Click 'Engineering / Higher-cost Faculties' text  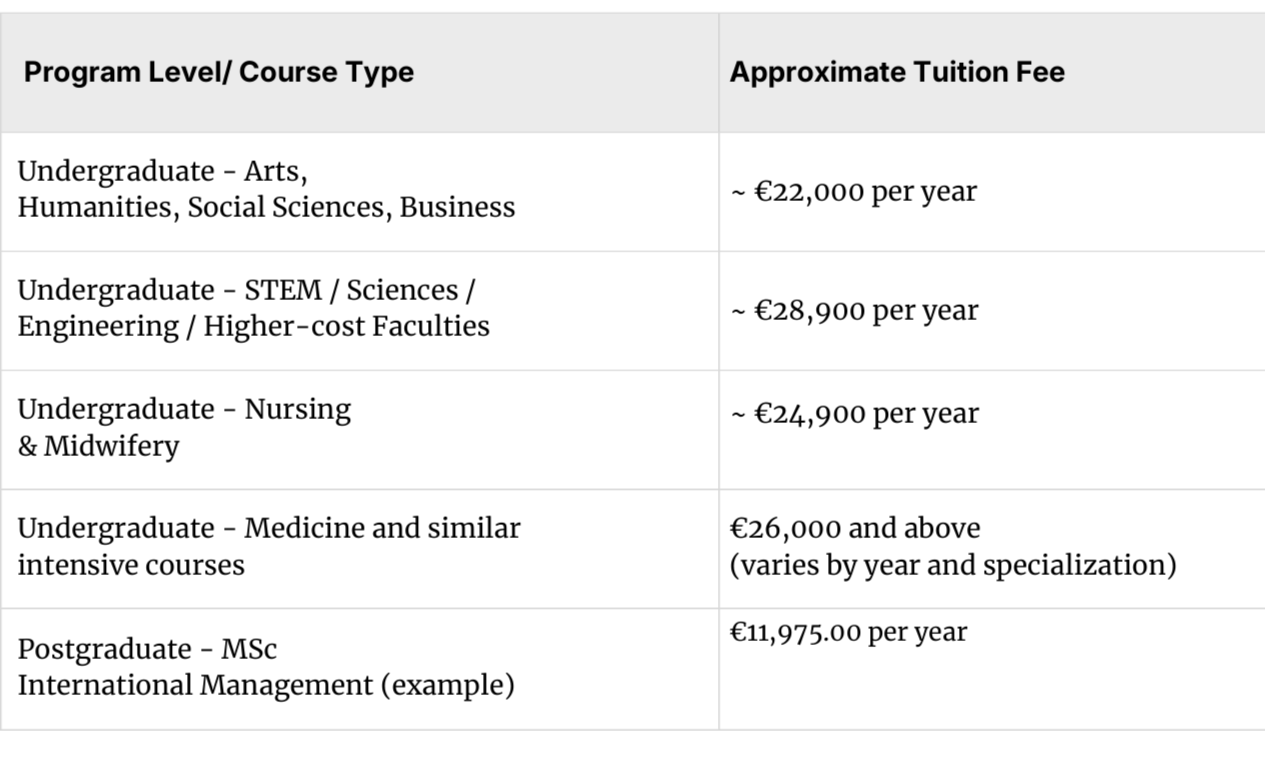coord(253,326)
